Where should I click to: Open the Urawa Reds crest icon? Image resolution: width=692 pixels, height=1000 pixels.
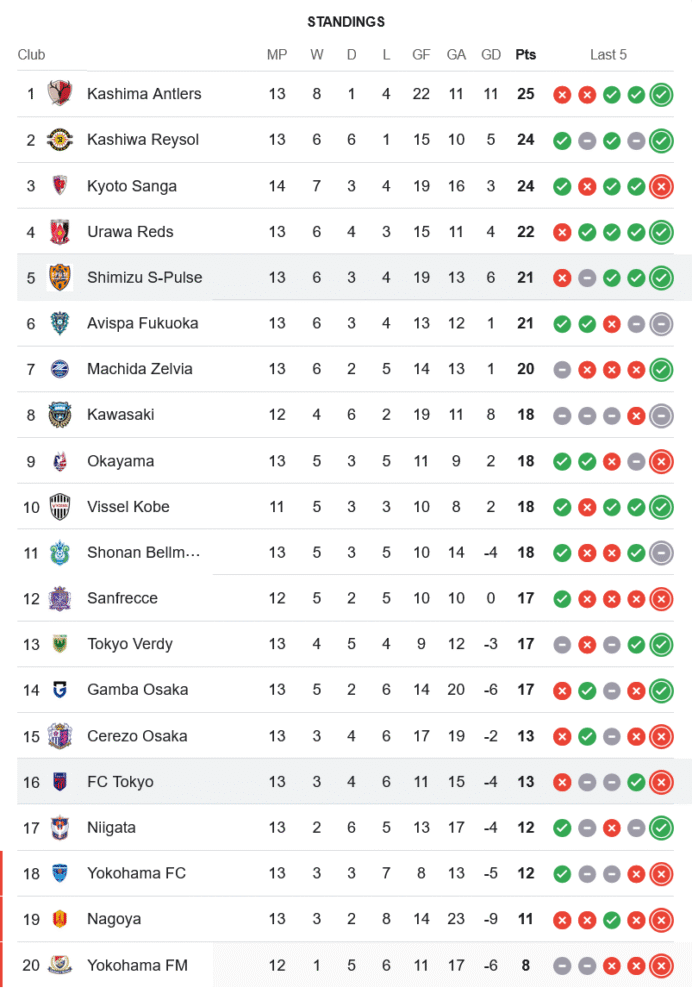tap(60, 232)
